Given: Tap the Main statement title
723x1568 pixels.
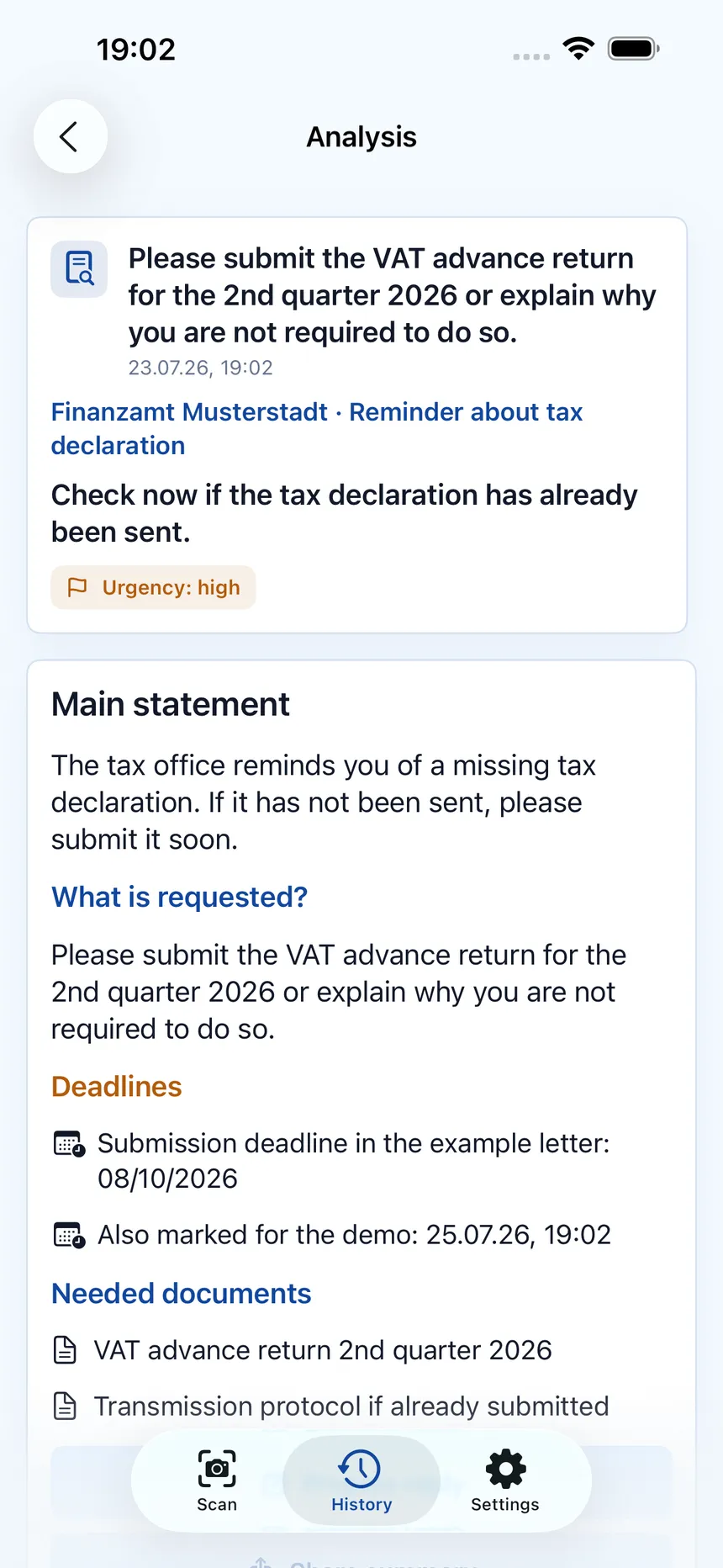Looking at the screenshot, I should coord(171,704).
